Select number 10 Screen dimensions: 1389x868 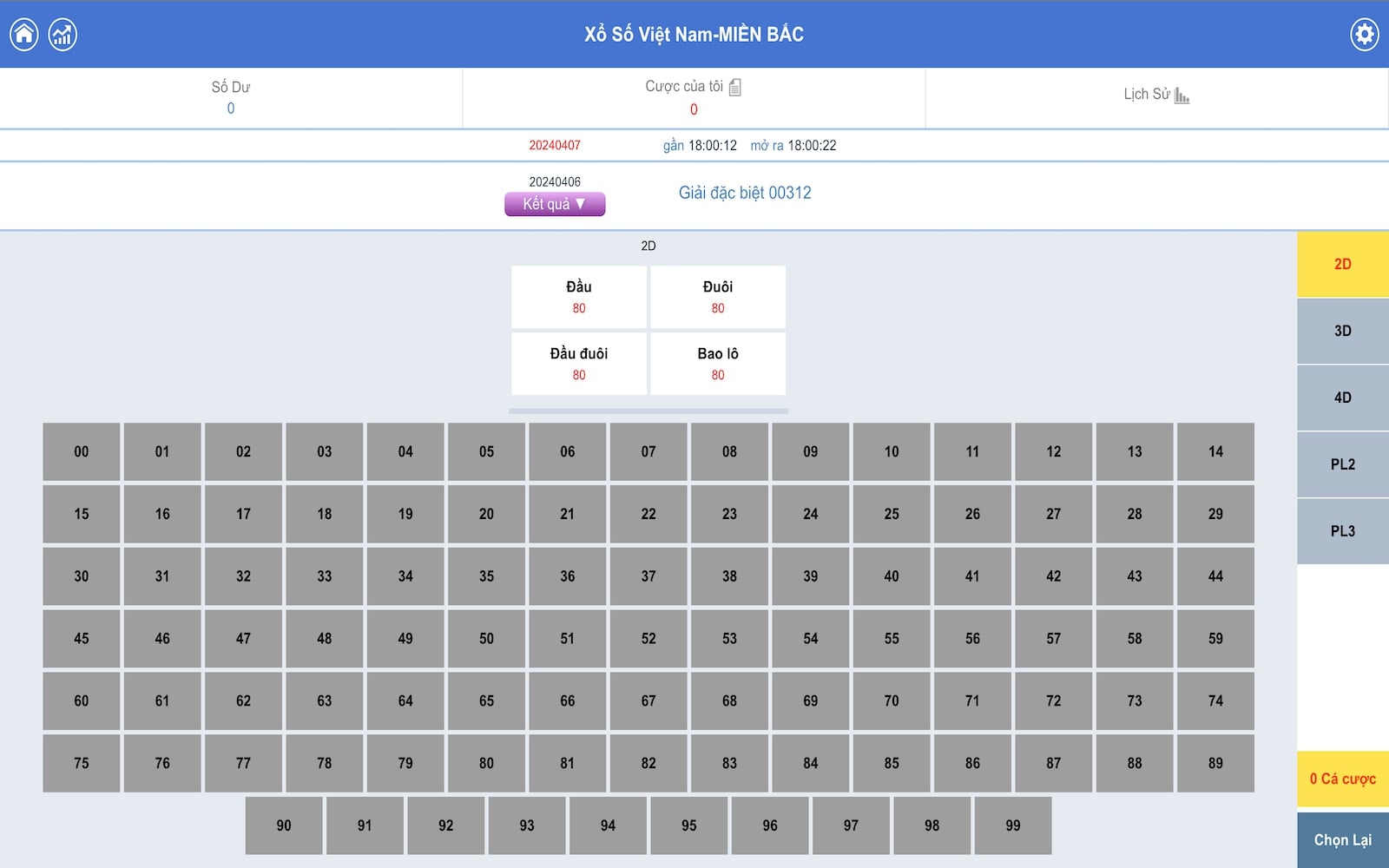pyautogui.click(x=892, y=451)
